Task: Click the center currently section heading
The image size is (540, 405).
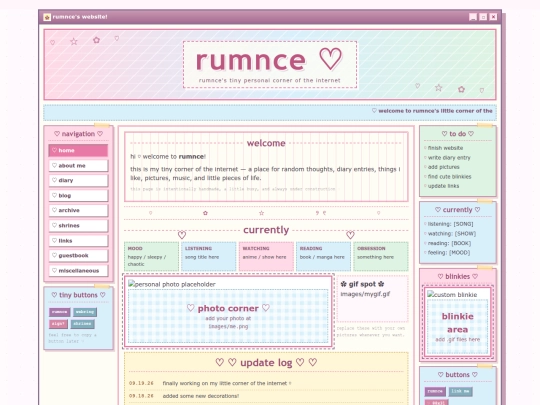Action: coord(266,230)
